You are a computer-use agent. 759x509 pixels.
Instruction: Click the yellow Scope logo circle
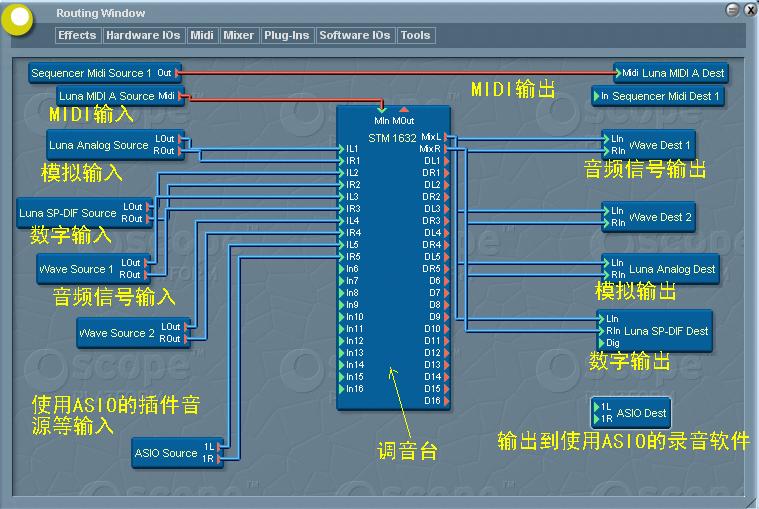pos(17,19)
